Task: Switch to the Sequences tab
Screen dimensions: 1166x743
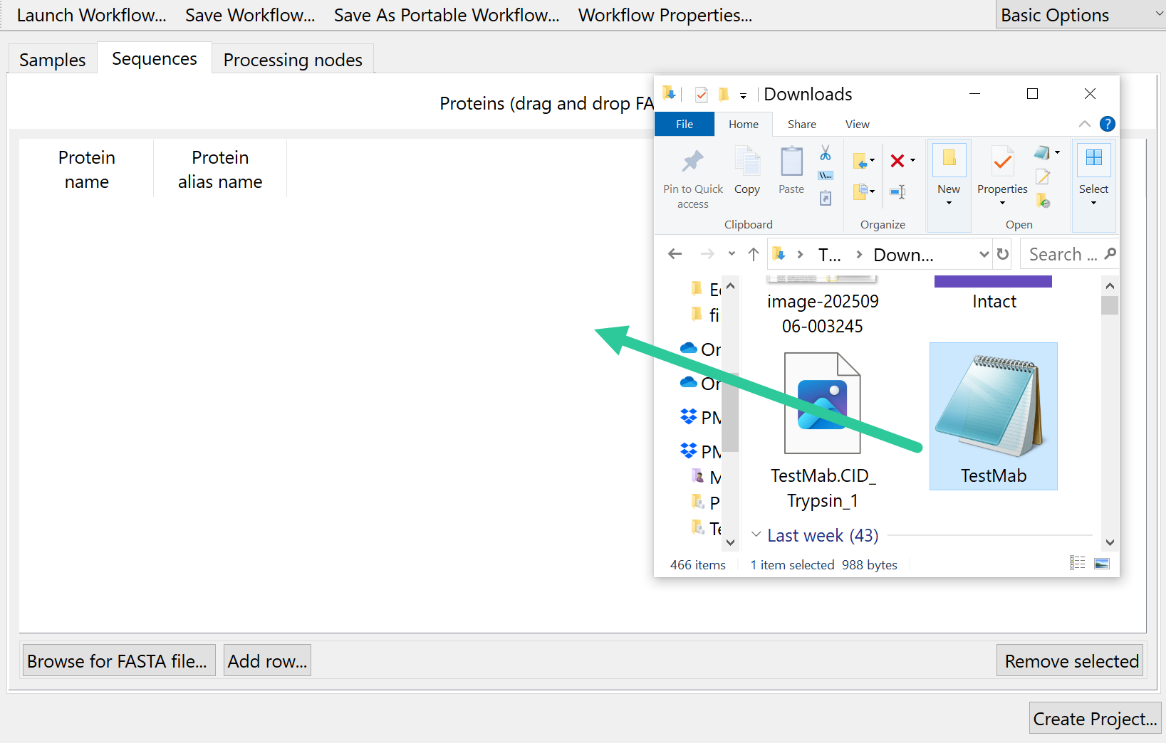Action: [x=155, y=59]
